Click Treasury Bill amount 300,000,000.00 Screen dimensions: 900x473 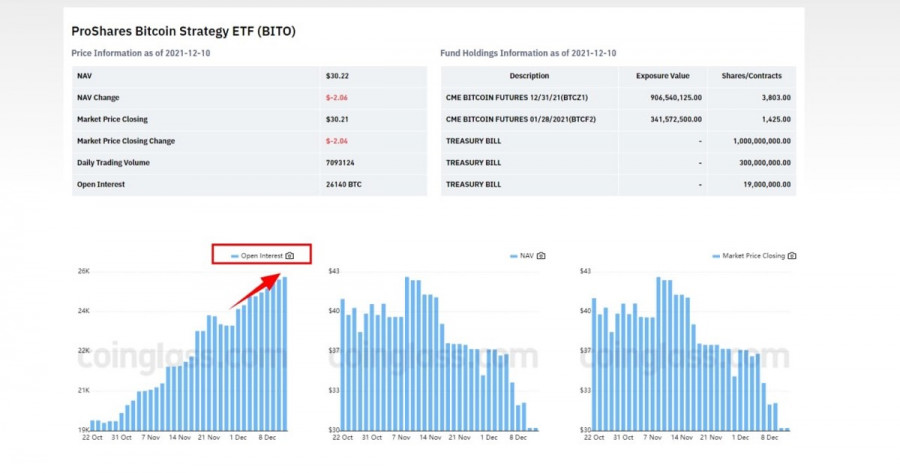(765, 163)
